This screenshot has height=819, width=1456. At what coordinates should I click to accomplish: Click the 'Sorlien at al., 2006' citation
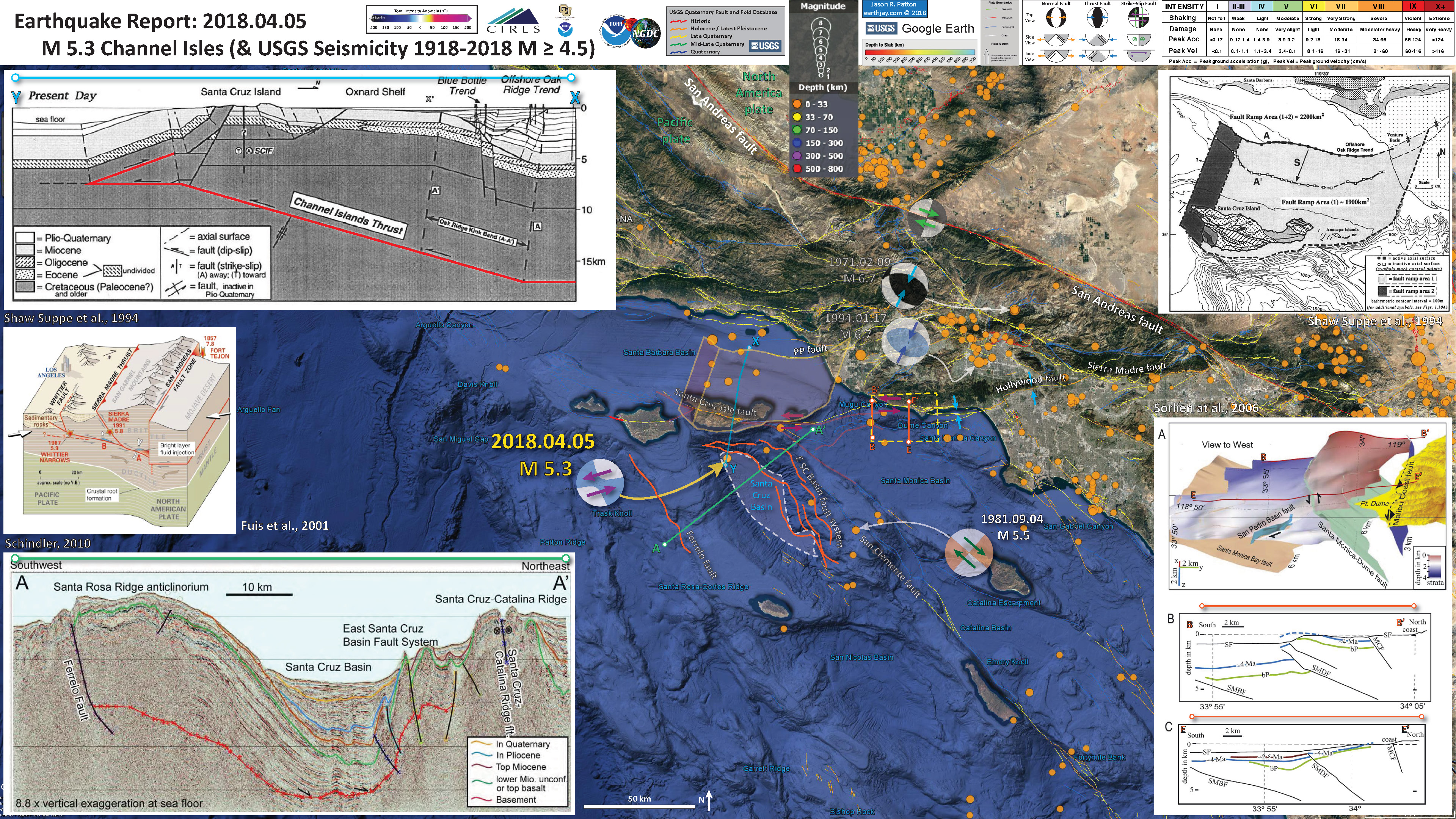coord(1206,408)
